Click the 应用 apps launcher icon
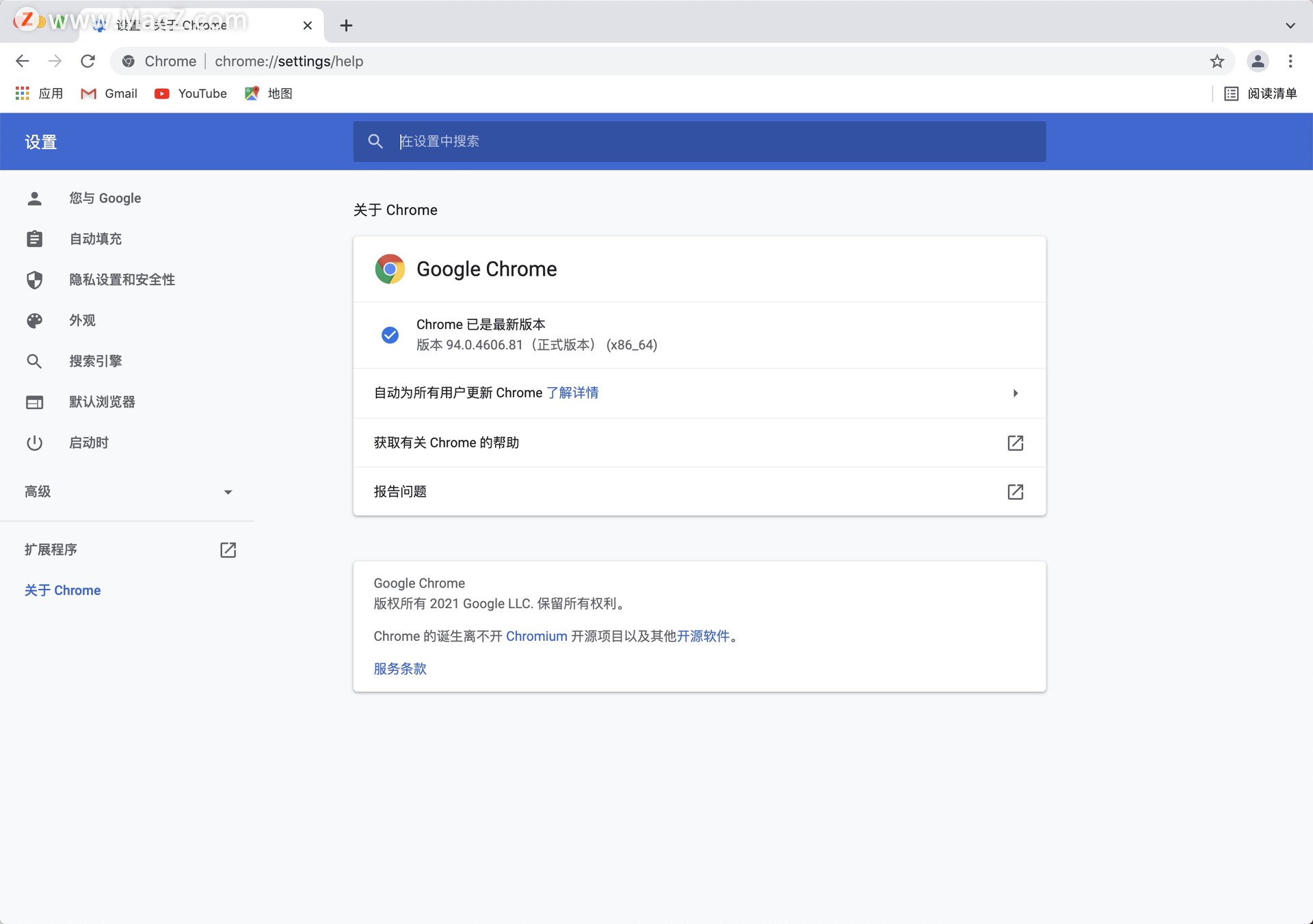The width and height of the screenshot is (1313, 924). point(22,94)
